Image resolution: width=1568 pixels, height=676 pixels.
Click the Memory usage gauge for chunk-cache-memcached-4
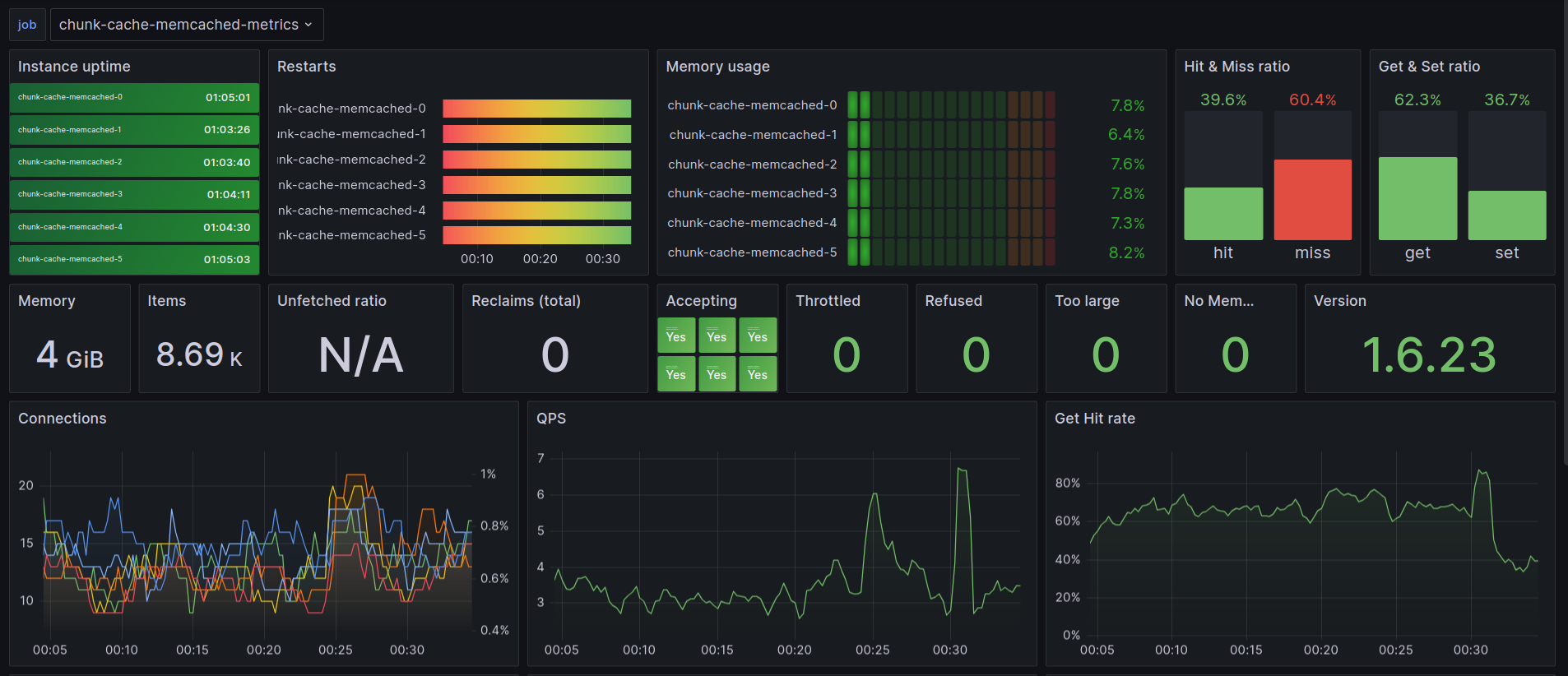tap(951, 223)
